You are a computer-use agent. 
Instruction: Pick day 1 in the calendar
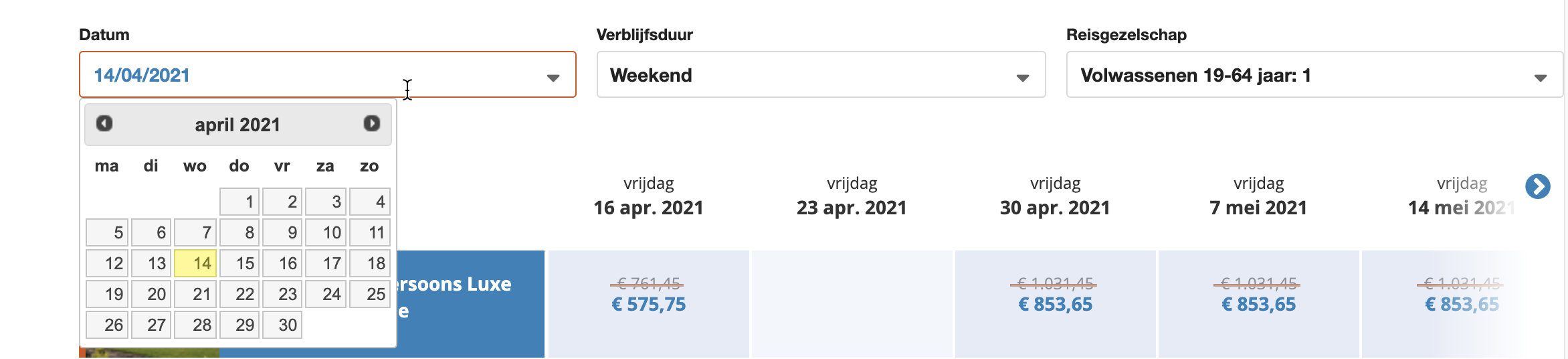239,202
